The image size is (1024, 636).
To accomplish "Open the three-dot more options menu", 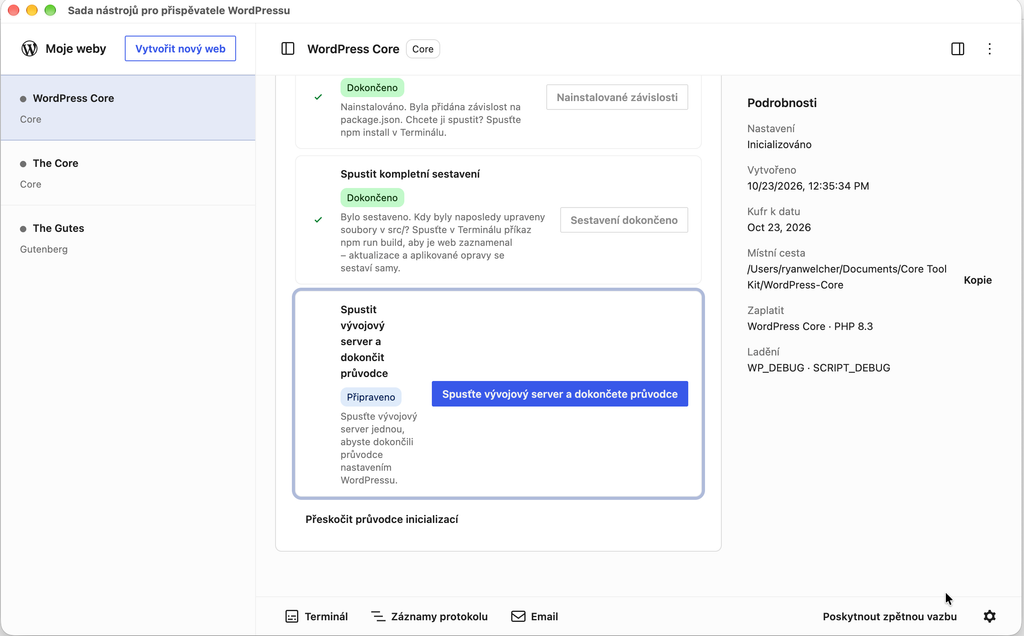I will tap(989, 49).
